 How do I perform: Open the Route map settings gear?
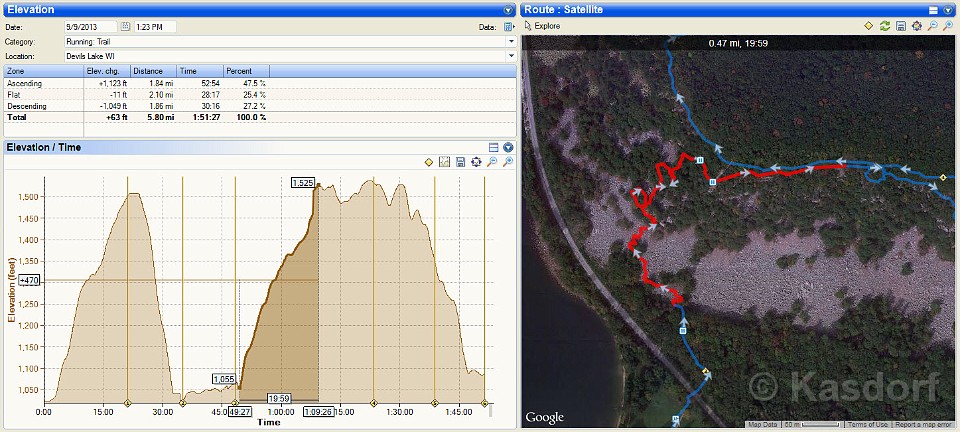pos(917,25)
